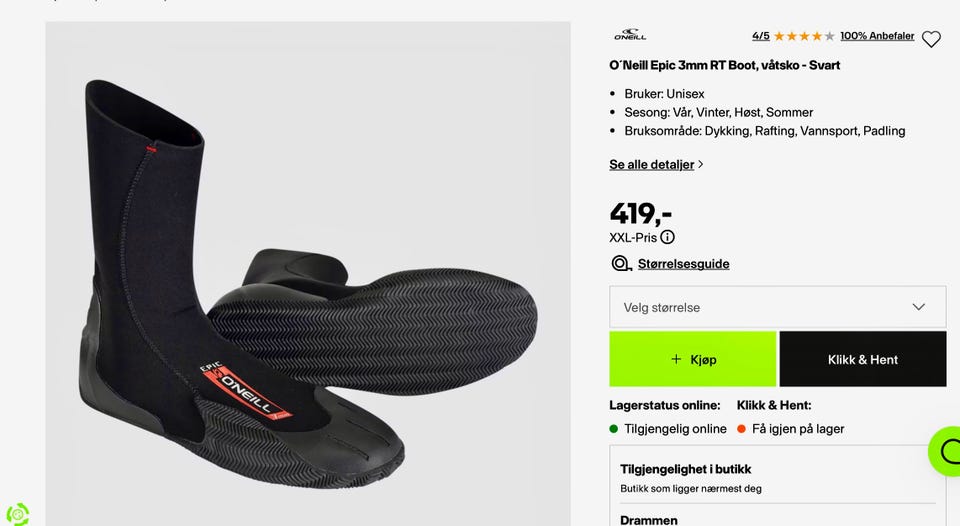Add product to wishlist with heart icon
Image resolution: width=960 pixels, height=526 pixels.
931,39
